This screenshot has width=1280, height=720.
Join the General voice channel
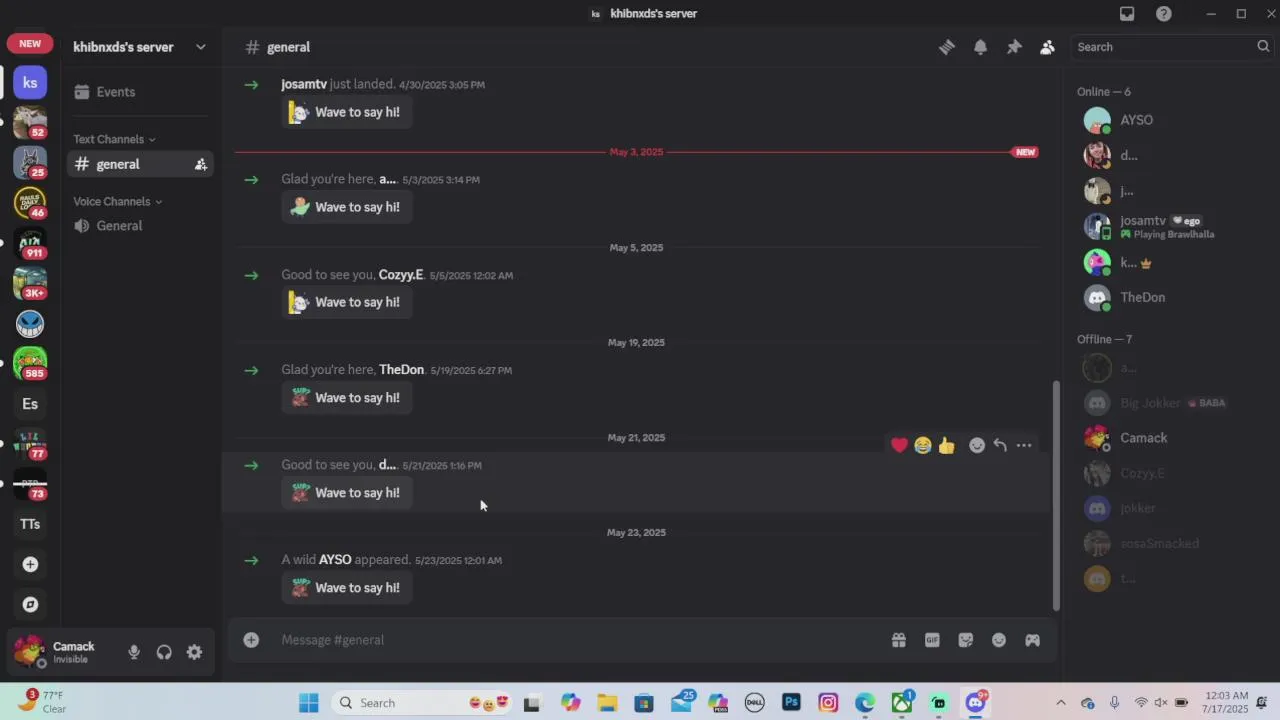click(140, 226)
